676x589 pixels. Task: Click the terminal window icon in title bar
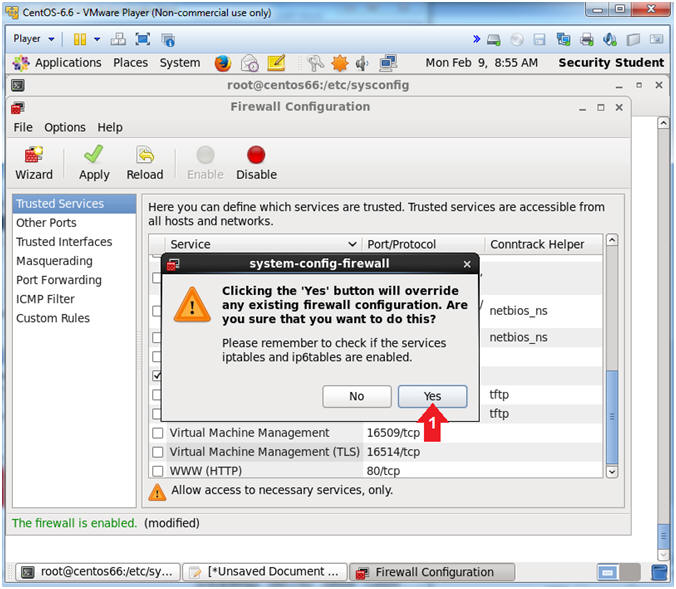pyautogui.click(x=18, y=85)
